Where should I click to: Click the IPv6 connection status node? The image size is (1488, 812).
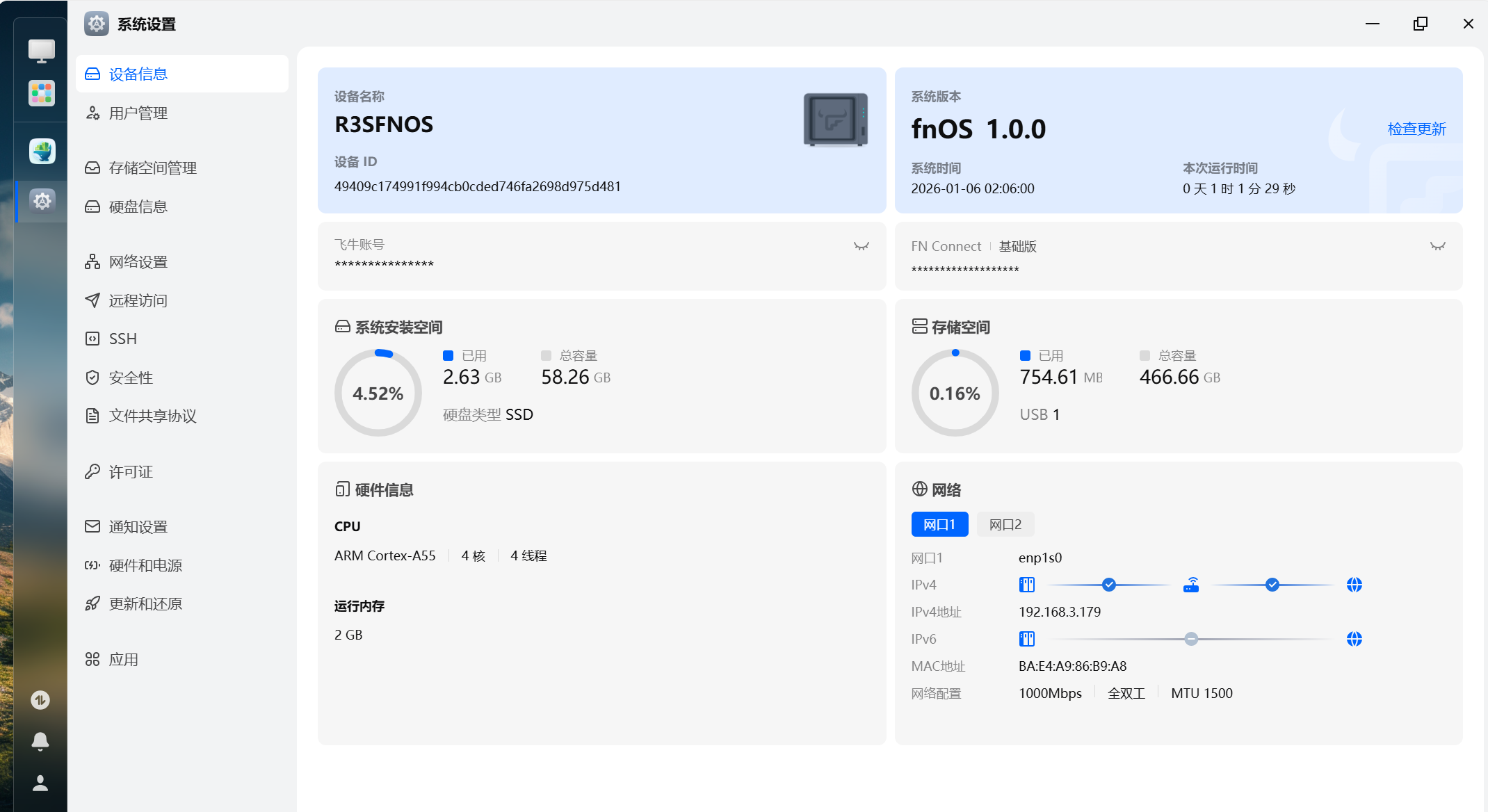coord(1191,639)
